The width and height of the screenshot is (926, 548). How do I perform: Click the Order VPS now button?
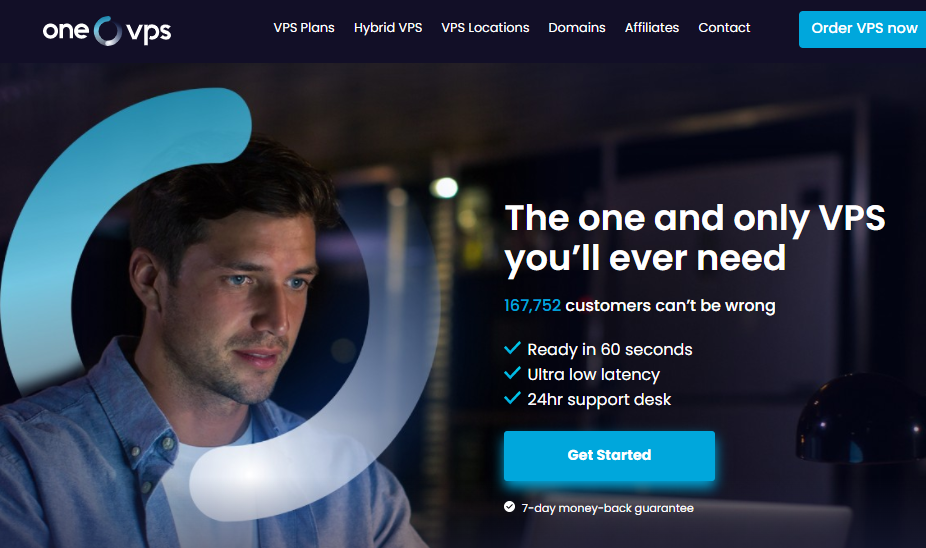(x=862, y=29)
